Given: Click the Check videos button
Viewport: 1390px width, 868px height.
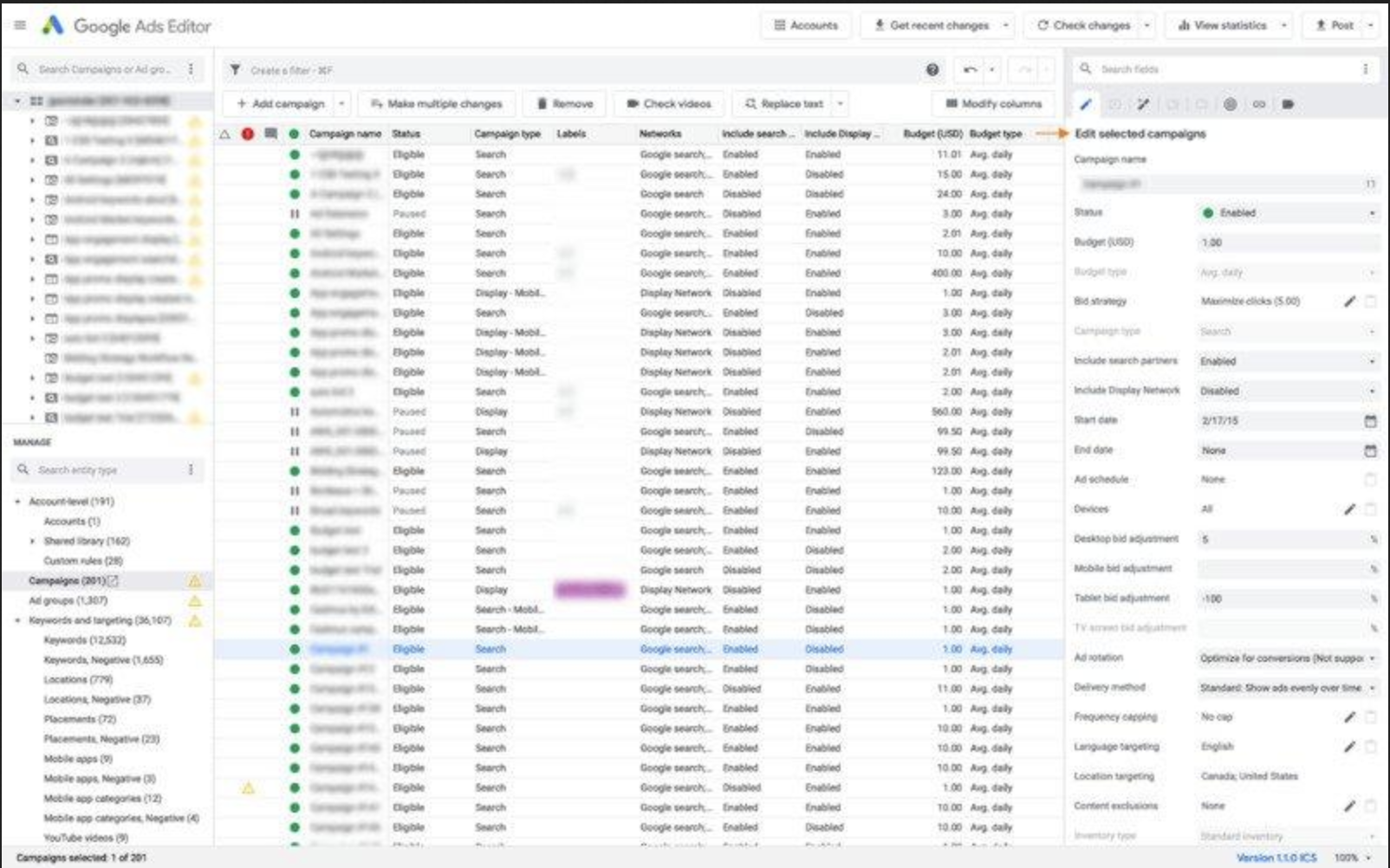Looking at the screenshot, I should (669, 104).
